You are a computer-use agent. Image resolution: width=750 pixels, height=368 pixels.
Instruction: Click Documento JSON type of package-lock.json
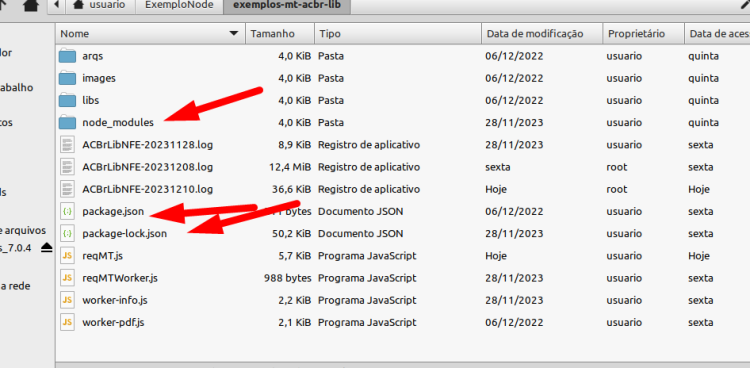point(361,234)
